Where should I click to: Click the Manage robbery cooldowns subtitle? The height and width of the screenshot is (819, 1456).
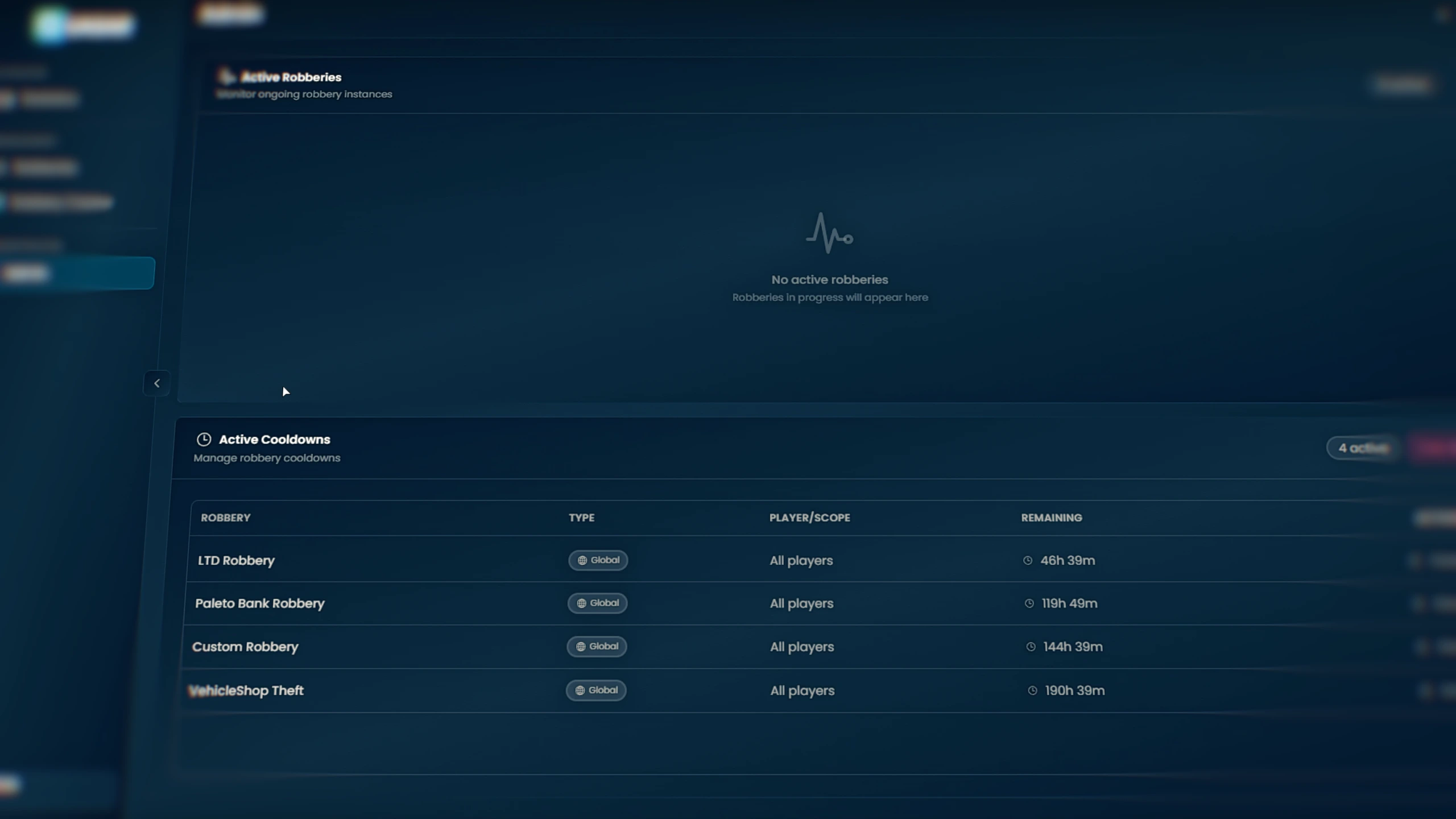click(x=267, y=458)
